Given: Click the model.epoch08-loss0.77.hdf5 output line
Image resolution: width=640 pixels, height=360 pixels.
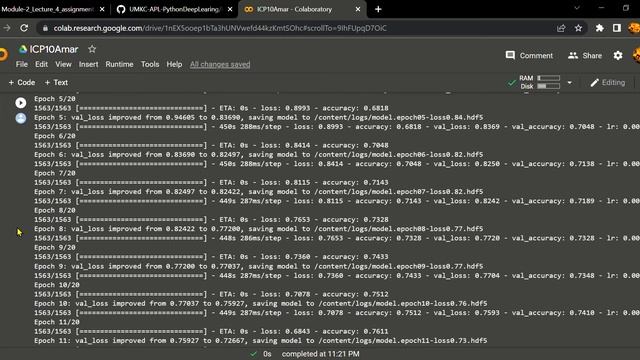Looking at the screenshot, I should [258, 229].
